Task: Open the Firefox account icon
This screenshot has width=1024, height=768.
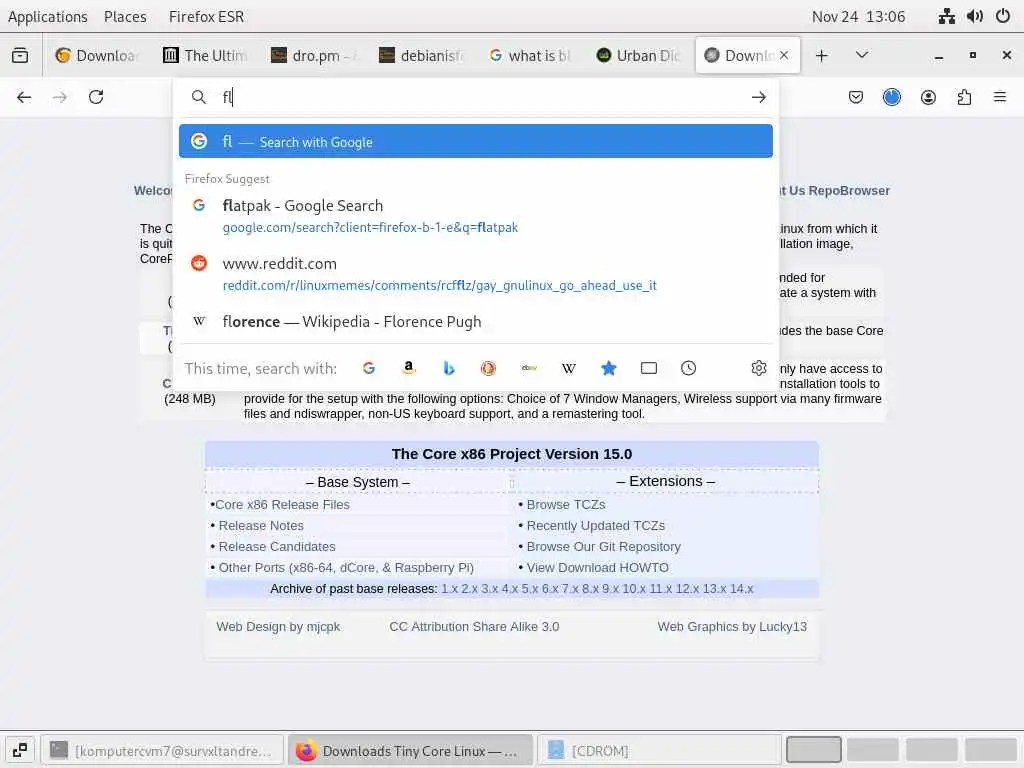Action: [x=928, y=97]
